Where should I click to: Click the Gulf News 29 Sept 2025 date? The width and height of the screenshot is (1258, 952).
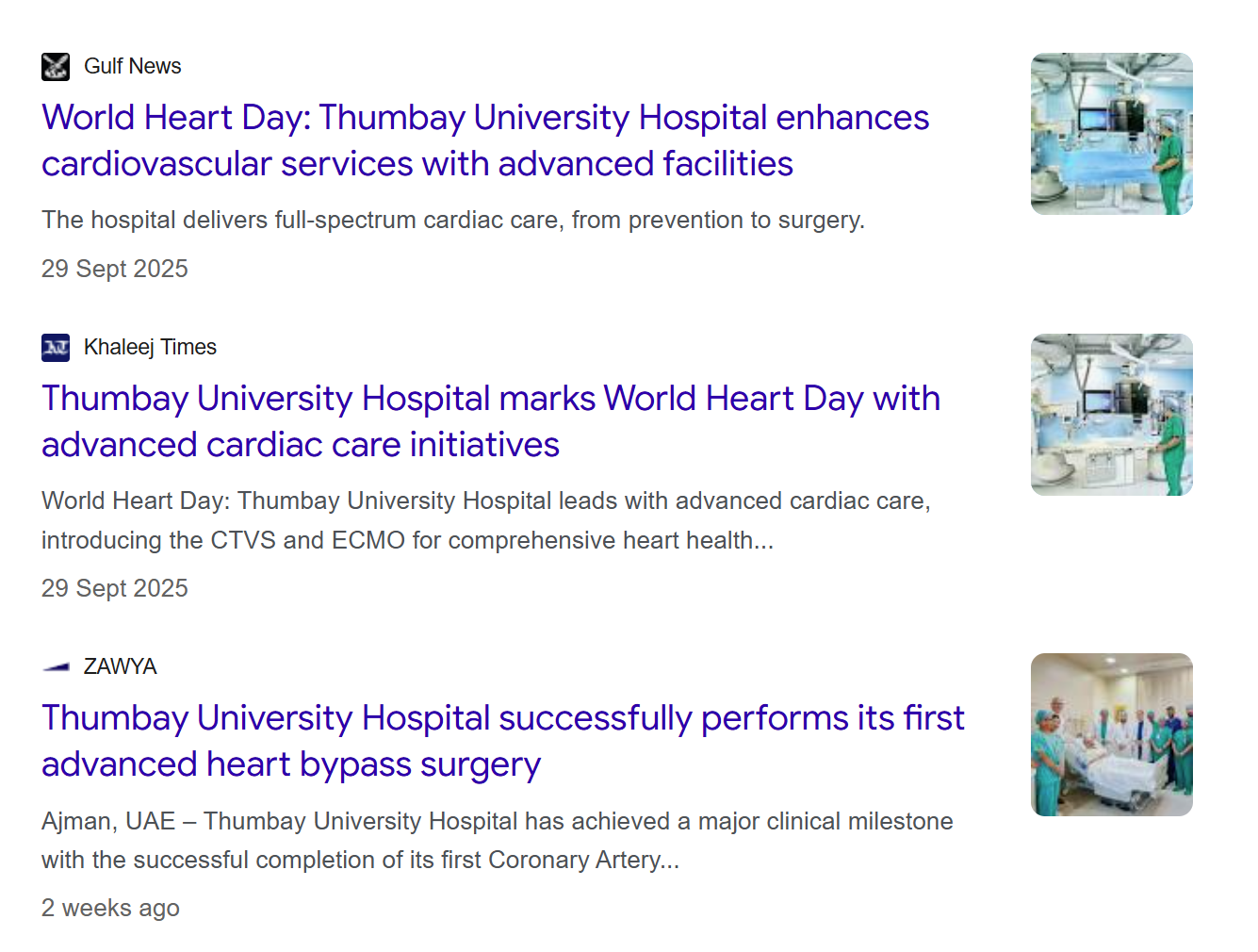(114, 270)
